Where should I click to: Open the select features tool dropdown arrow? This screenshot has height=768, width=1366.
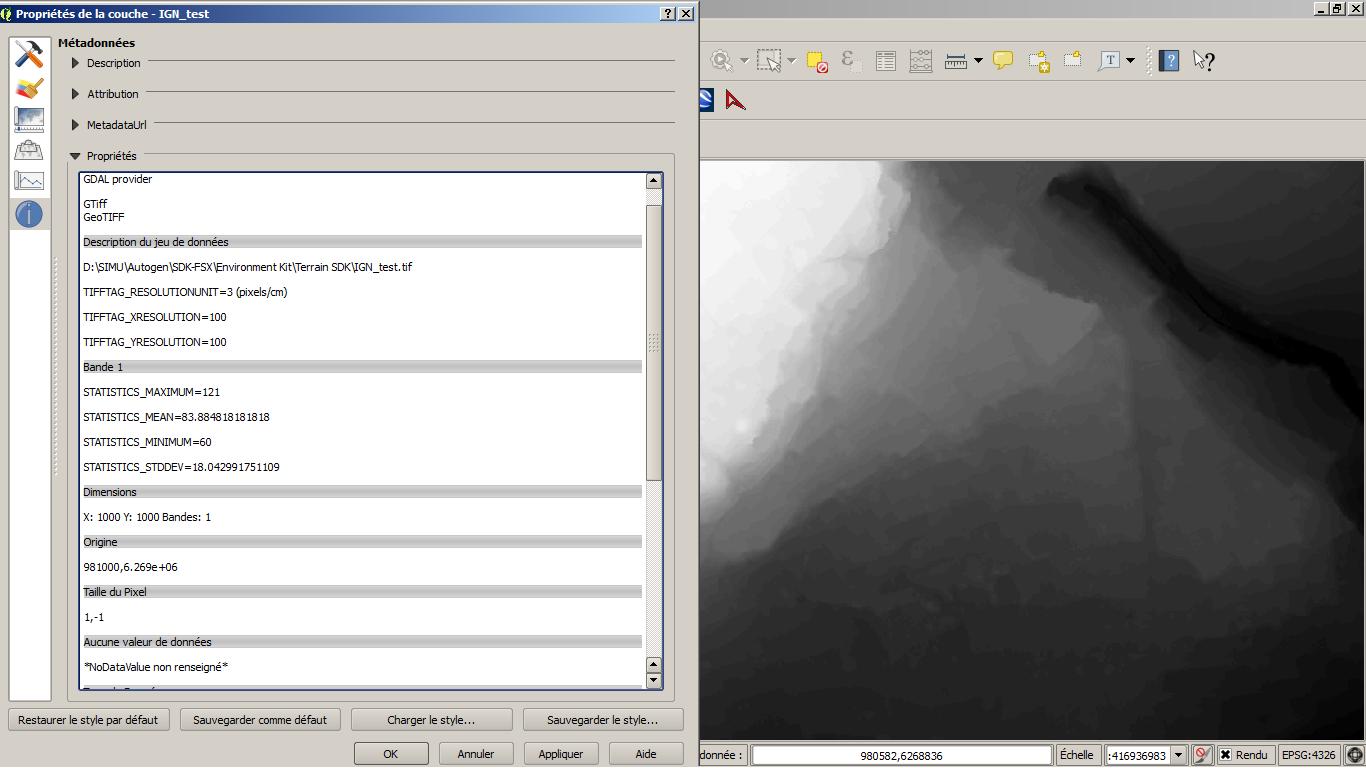click(791, 61)
